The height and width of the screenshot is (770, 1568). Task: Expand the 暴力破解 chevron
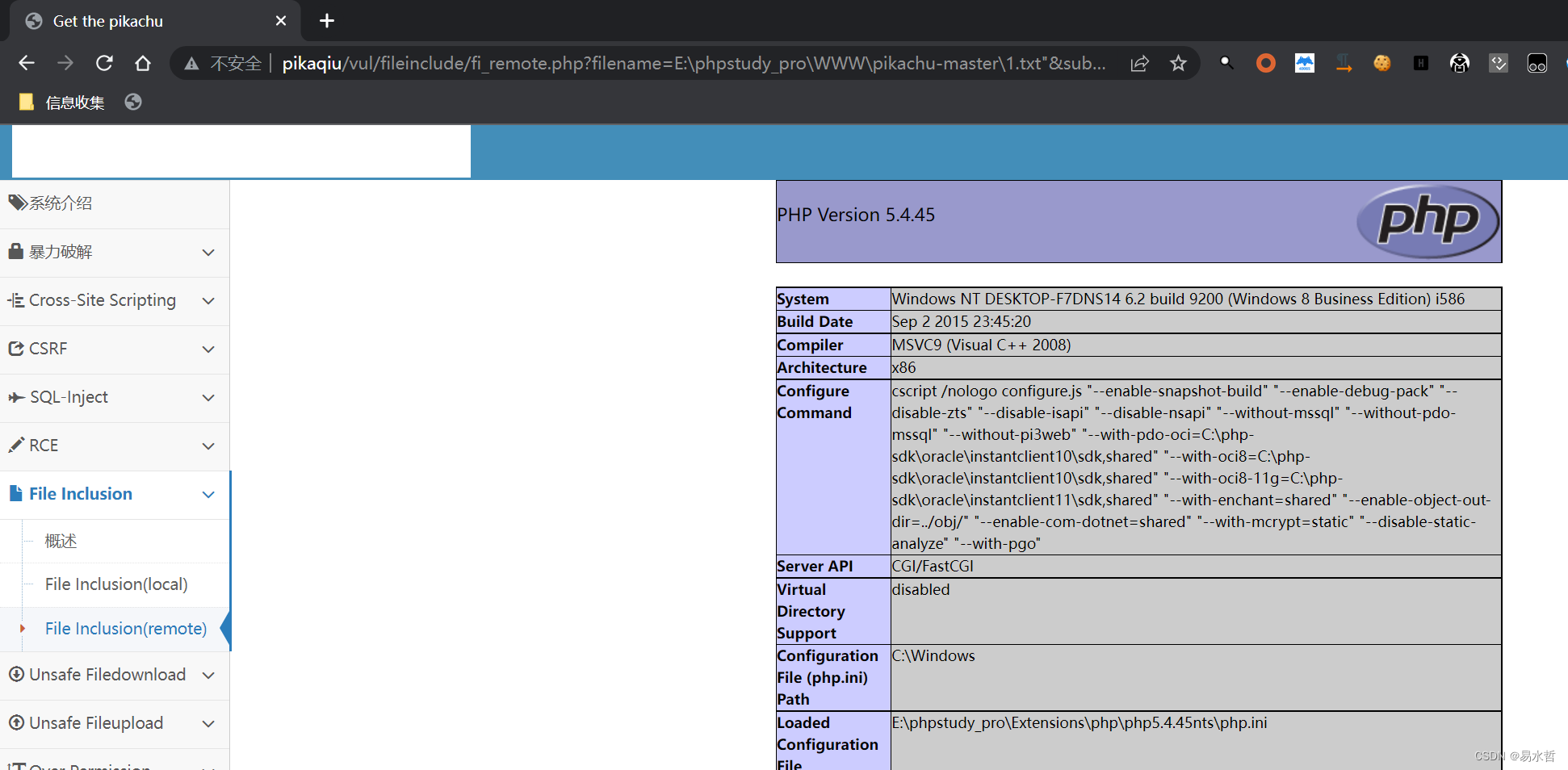[208, 253]
